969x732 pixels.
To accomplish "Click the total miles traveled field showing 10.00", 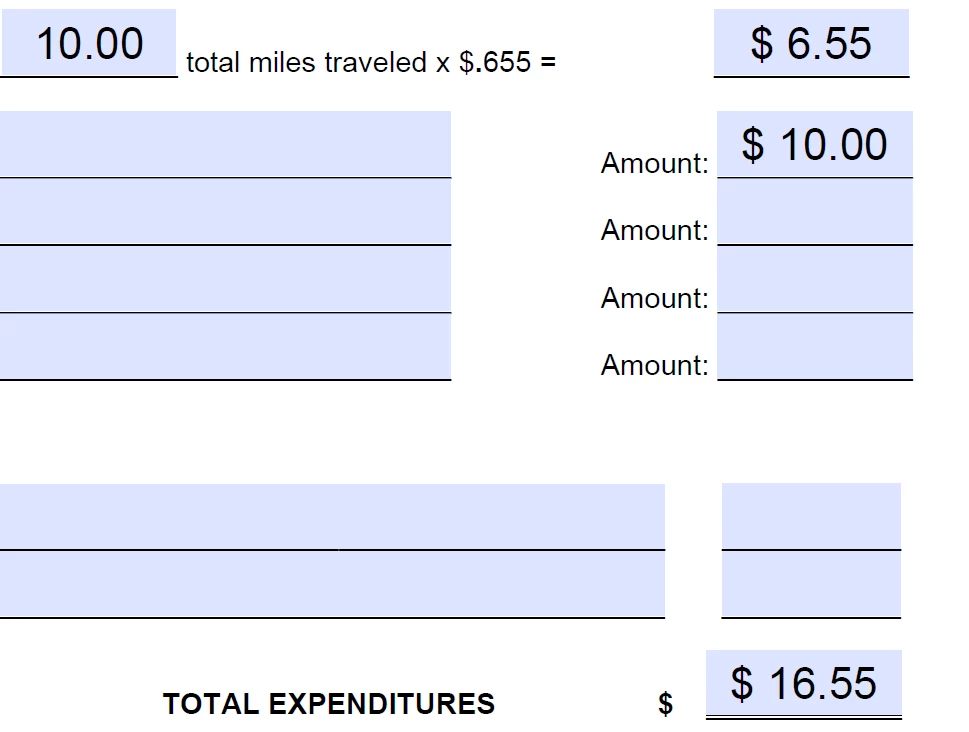I will 89,43.
